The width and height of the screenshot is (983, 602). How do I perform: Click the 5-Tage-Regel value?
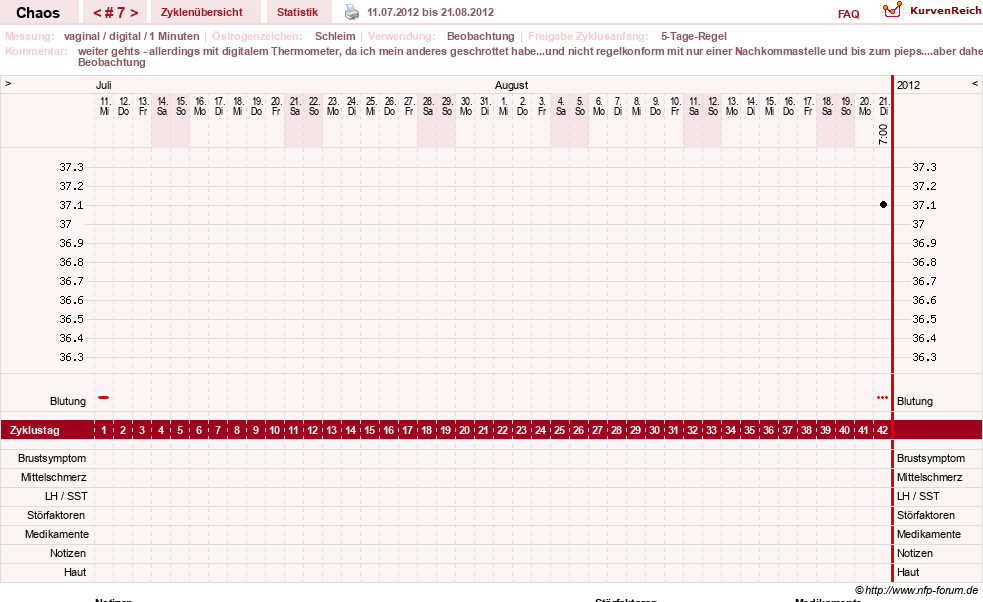coord(693,36)
